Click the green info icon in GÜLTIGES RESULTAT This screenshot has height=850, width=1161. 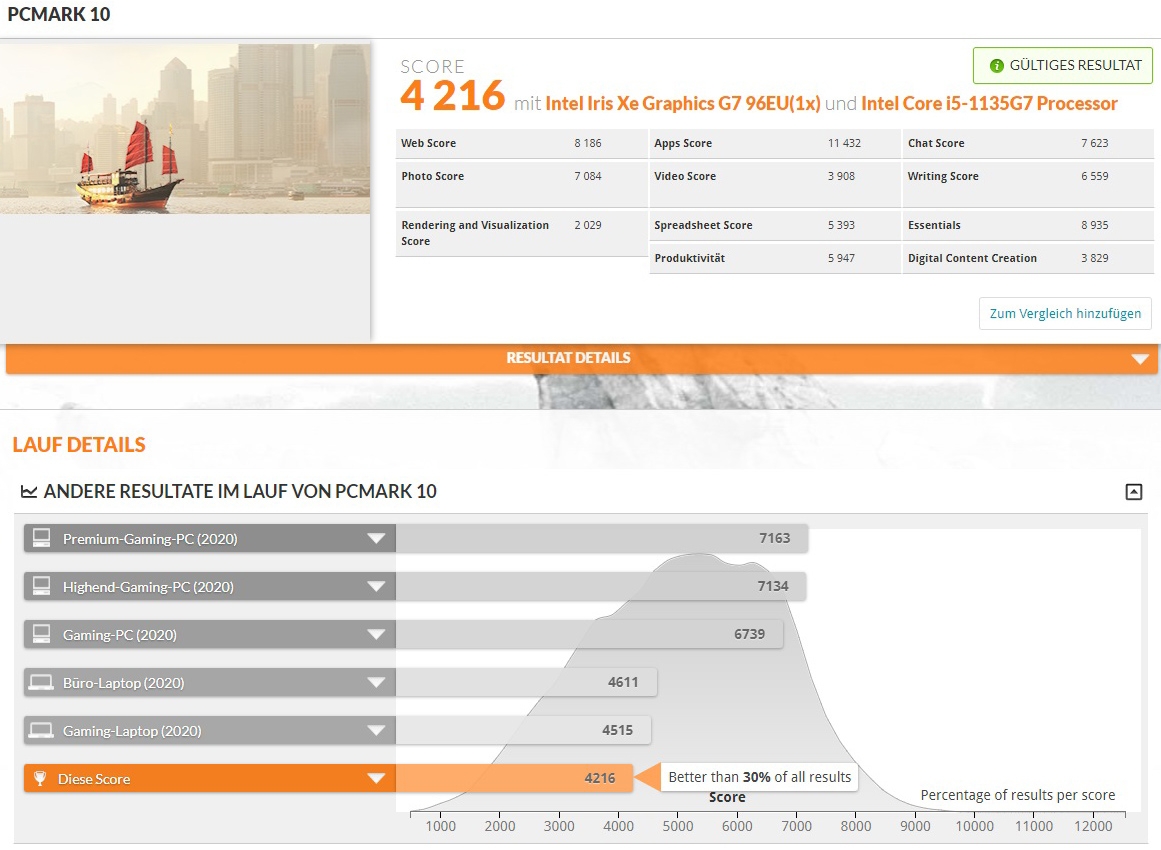[x=997, y=66]
